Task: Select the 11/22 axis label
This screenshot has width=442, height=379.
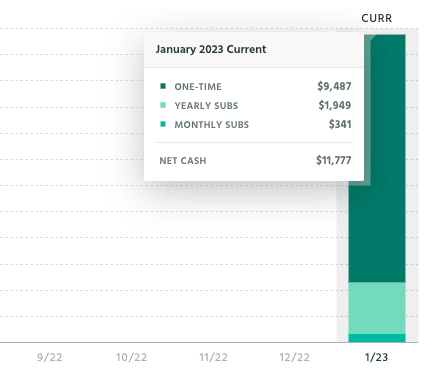Action: coord(213,357)
